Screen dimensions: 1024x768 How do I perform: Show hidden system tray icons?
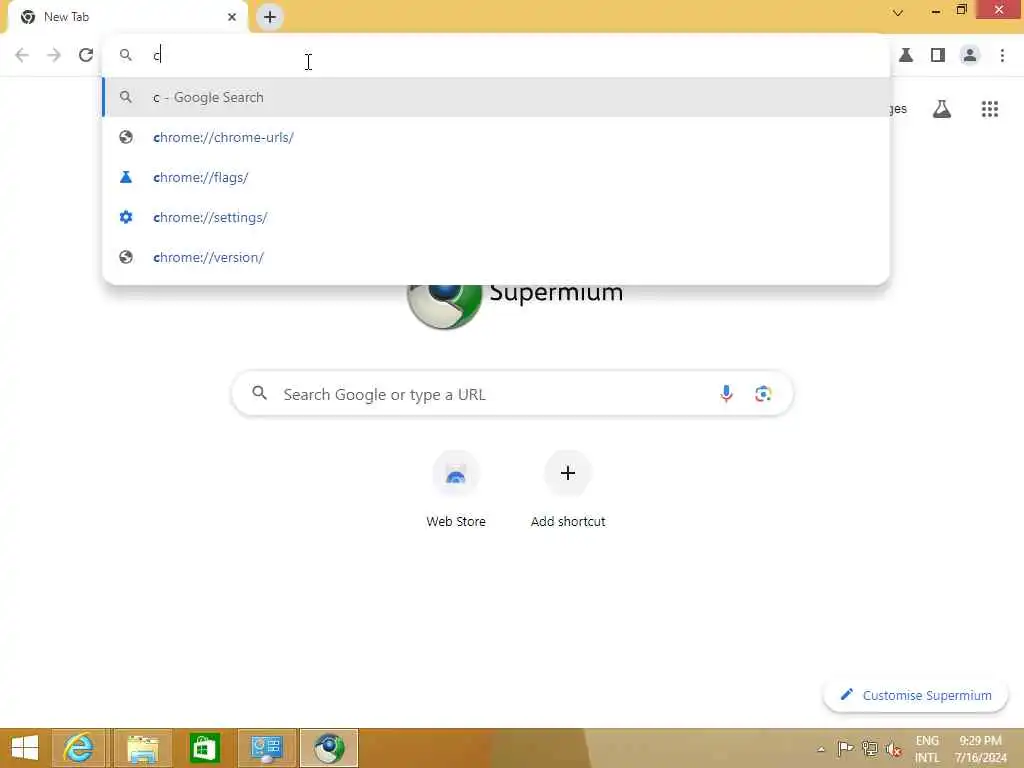tap(821, 748)
